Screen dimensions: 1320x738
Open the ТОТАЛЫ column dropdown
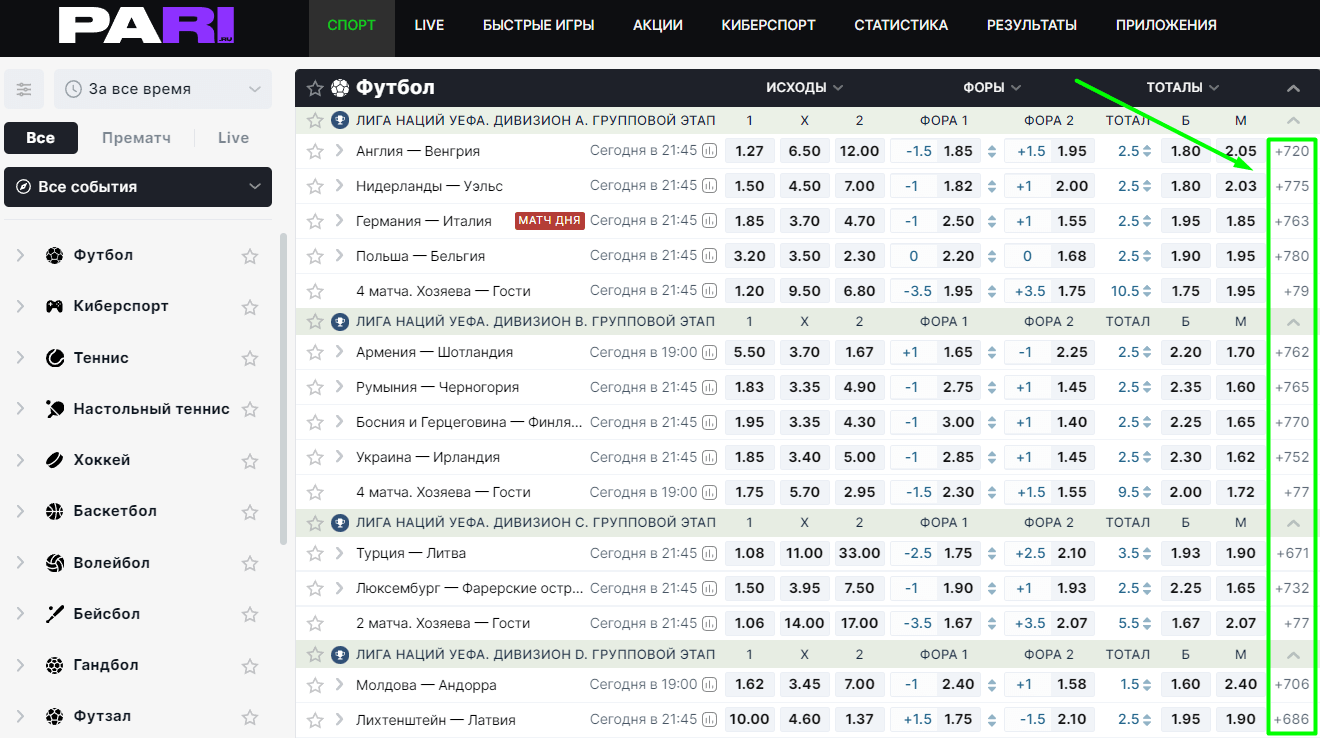coord(1184,88)
